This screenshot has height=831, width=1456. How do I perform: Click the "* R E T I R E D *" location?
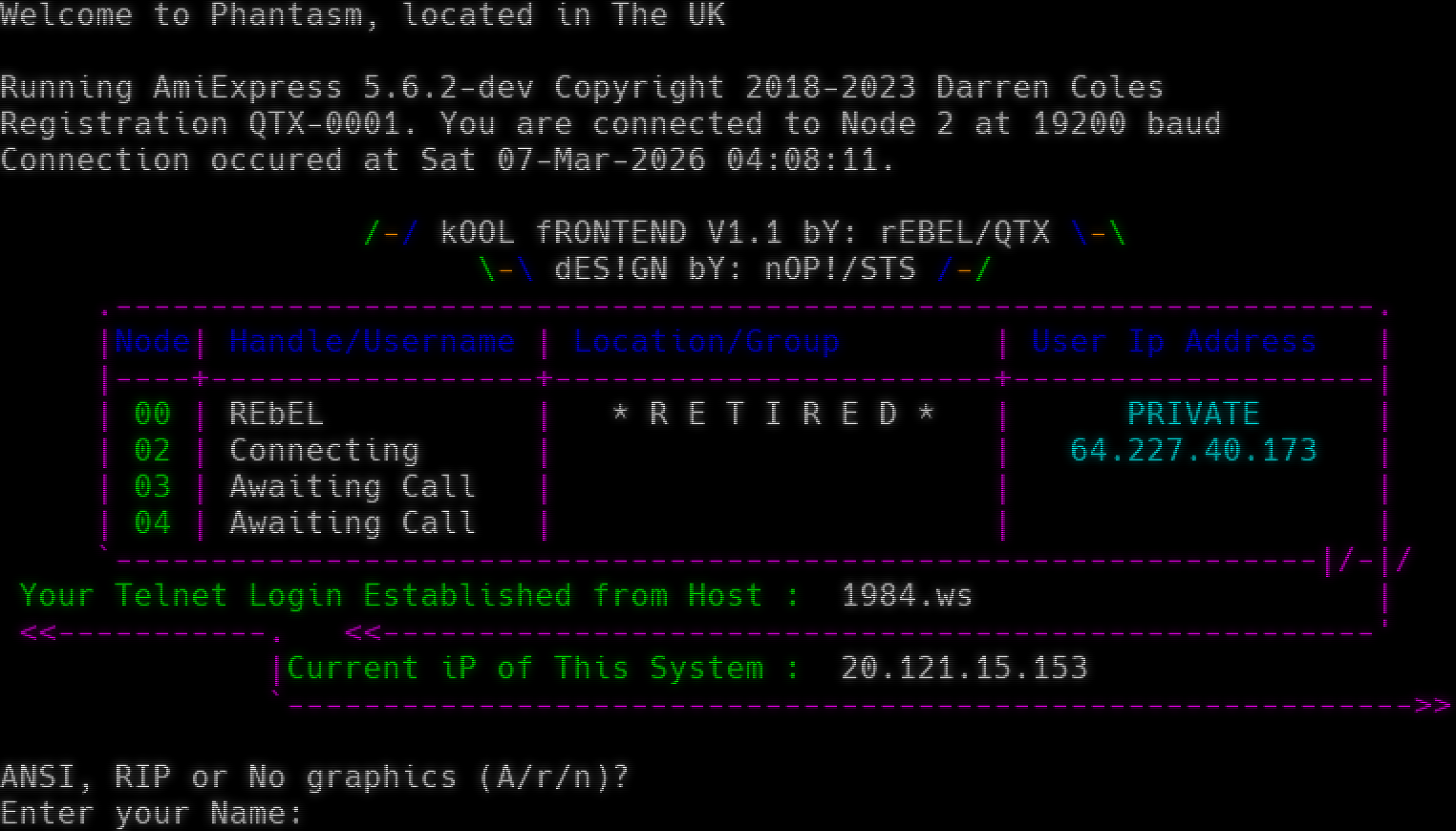click(772, 414)
